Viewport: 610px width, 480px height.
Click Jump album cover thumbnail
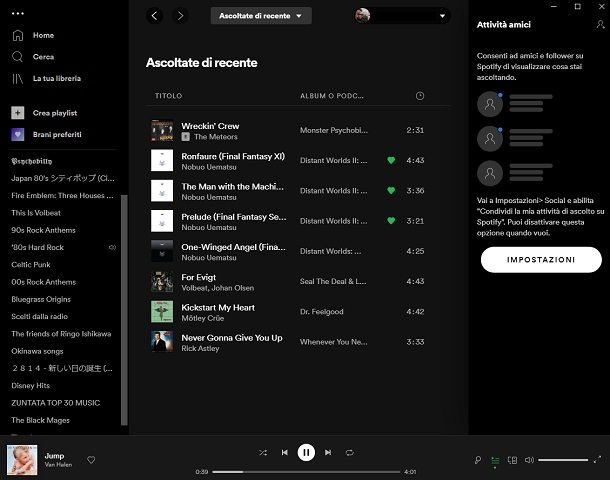[22, 460]
